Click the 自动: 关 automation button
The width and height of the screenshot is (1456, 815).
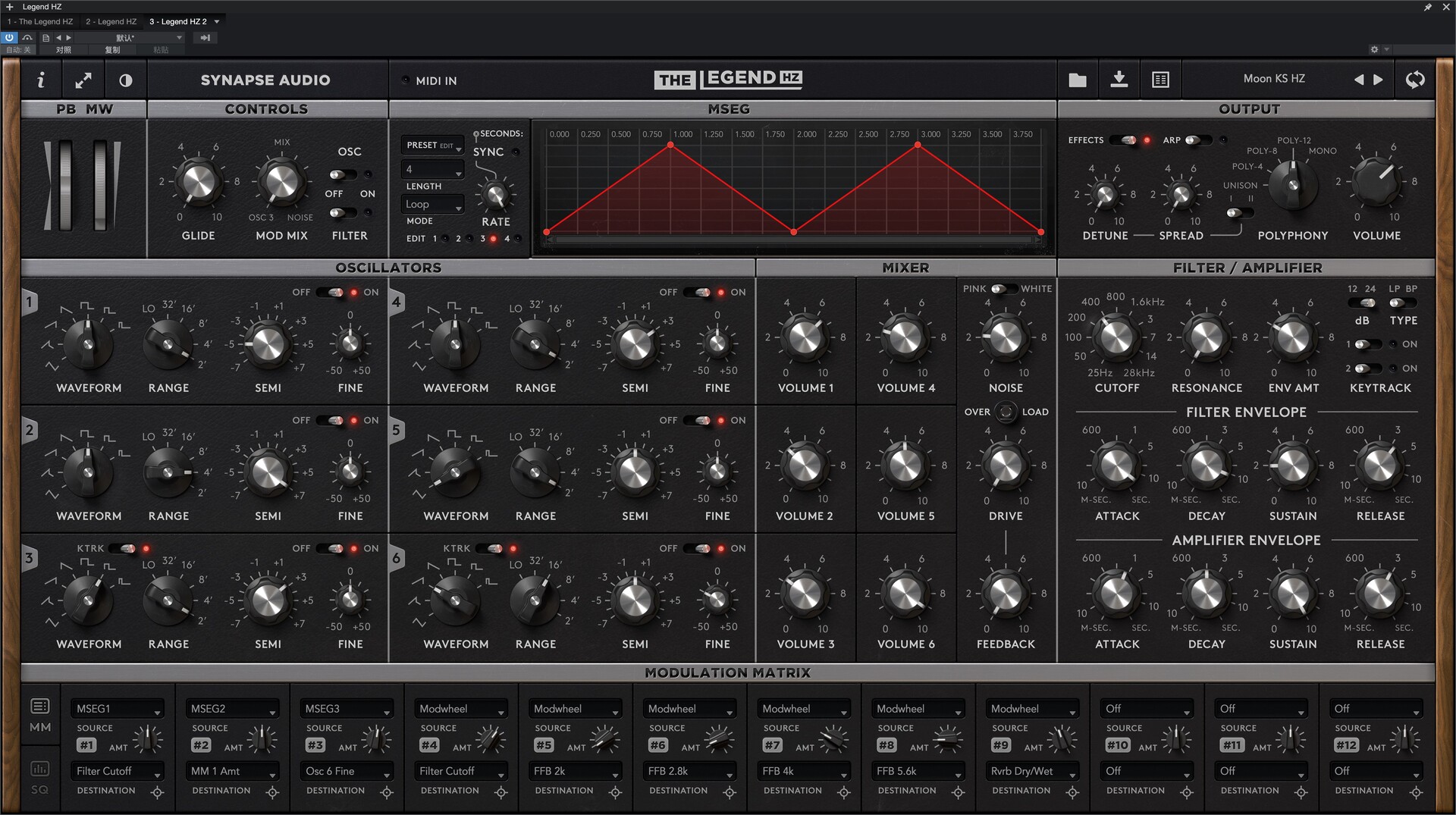click(18, 50)
